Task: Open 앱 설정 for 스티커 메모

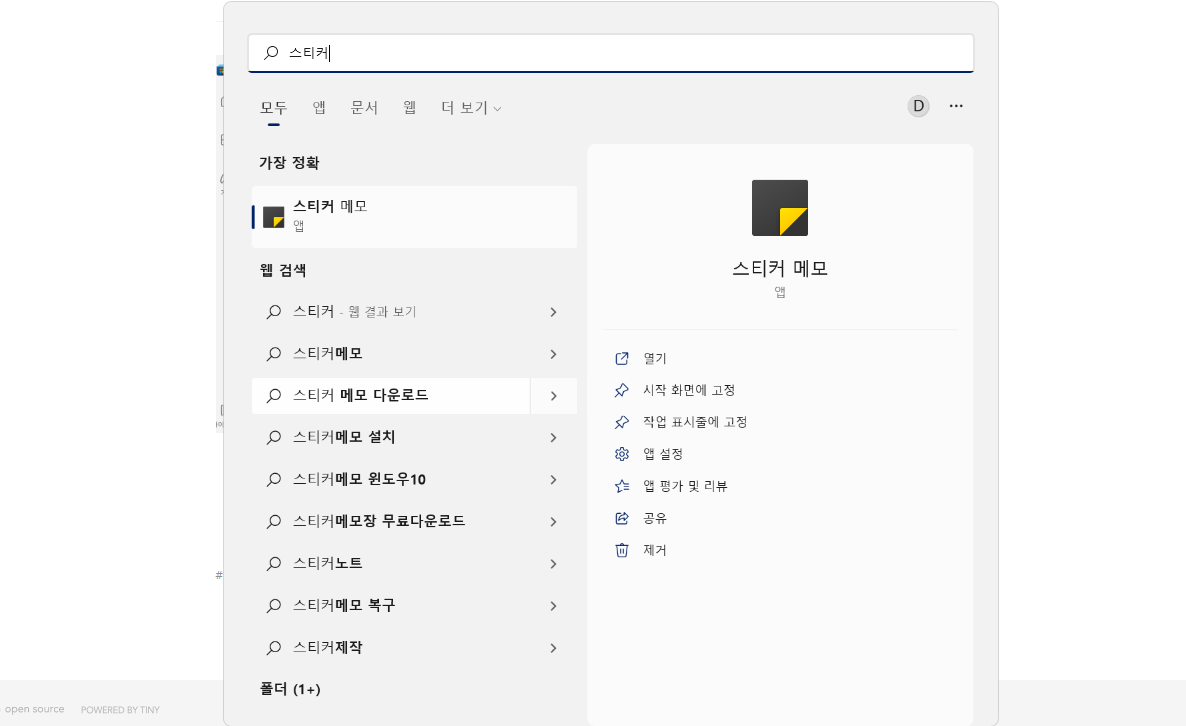Action: [x=663, y=454]
